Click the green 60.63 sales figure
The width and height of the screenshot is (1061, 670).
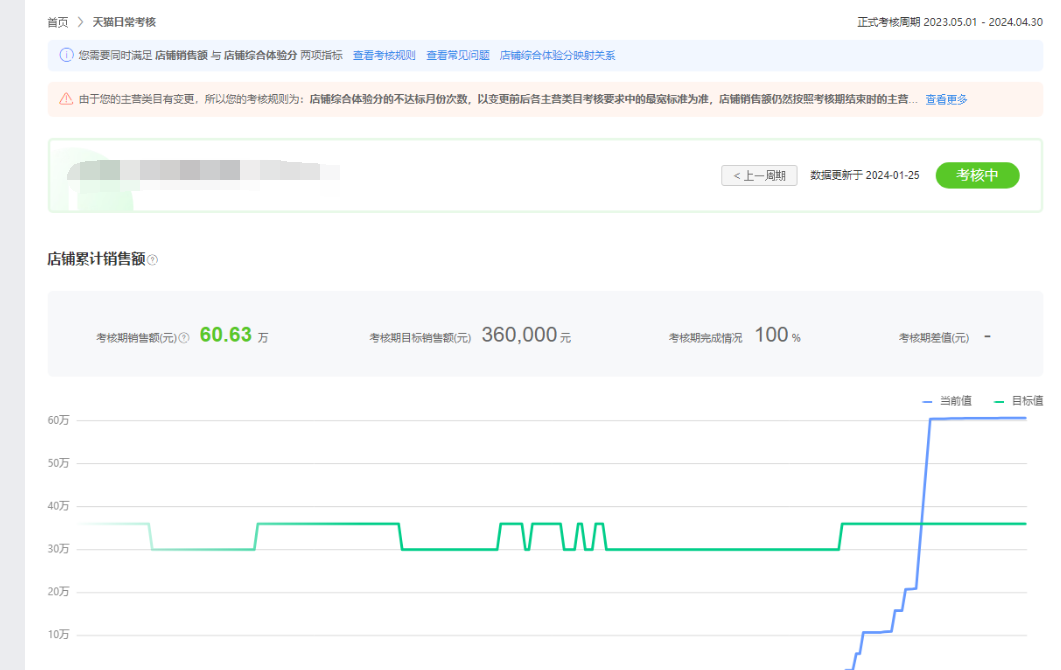click(226, 335)
